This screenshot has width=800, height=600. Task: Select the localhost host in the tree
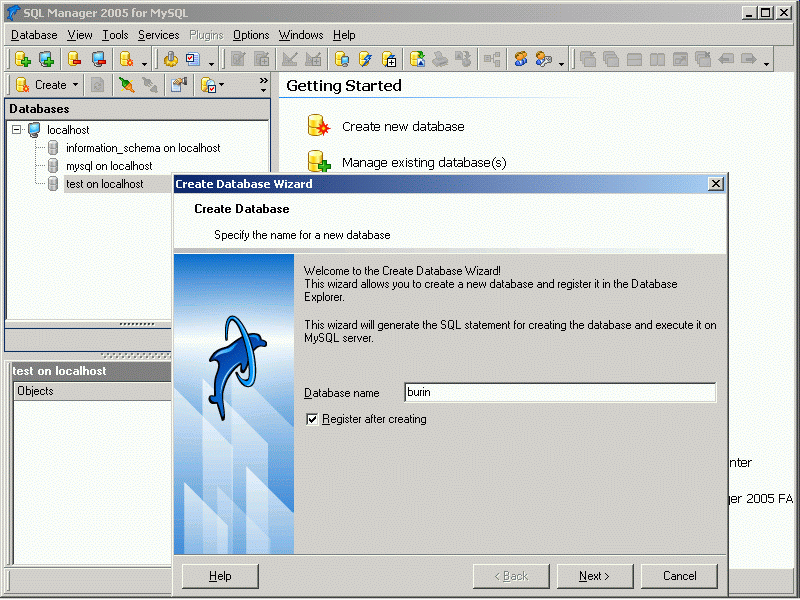(x=68, y=130)
